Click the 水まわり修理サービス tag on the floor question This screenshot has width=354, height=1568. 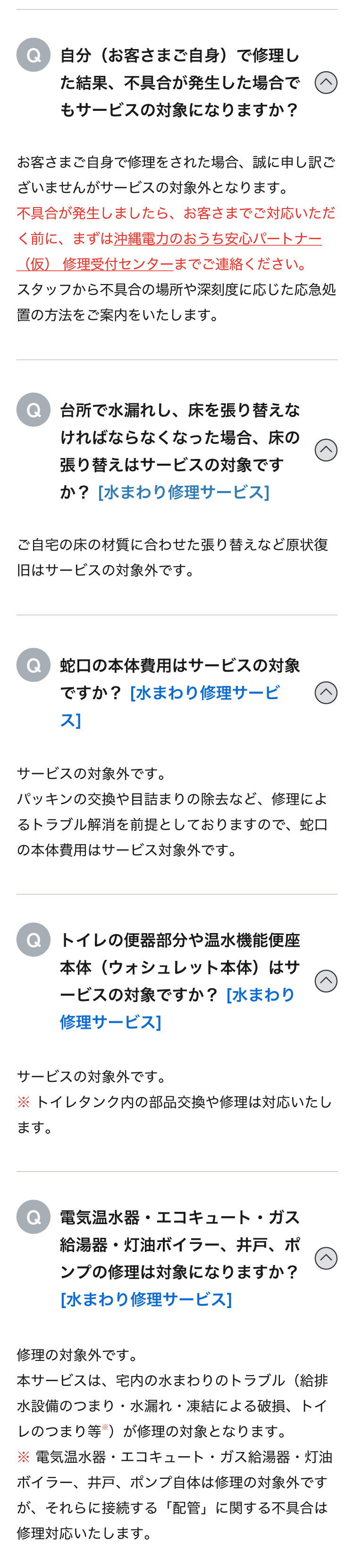coord(184,492)
